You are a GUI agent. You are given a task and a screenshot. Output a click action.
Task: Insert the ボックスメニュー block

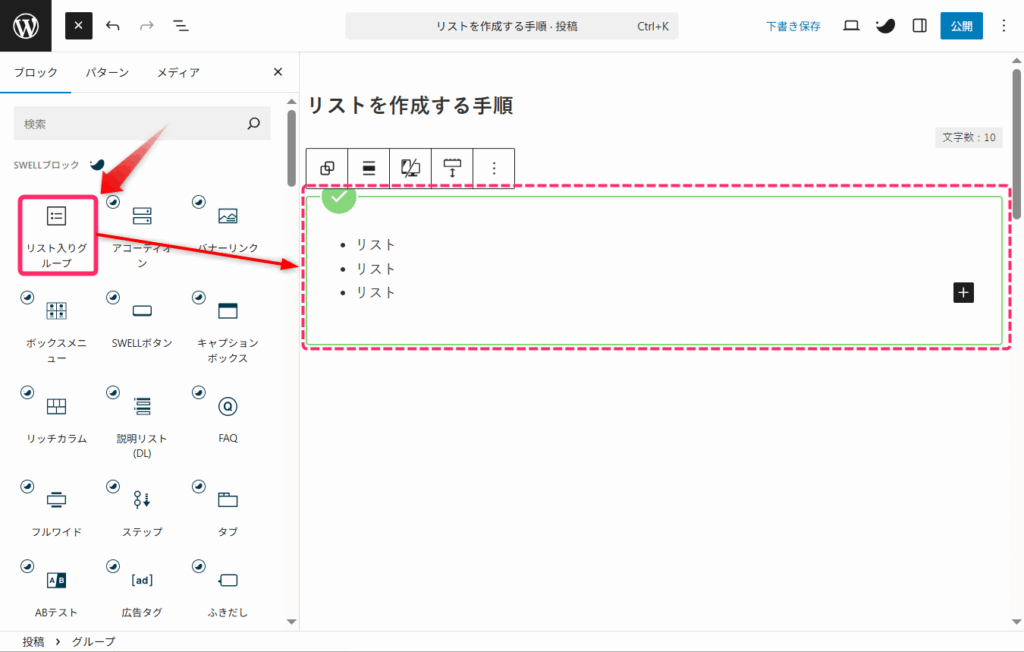click(56, 328)
